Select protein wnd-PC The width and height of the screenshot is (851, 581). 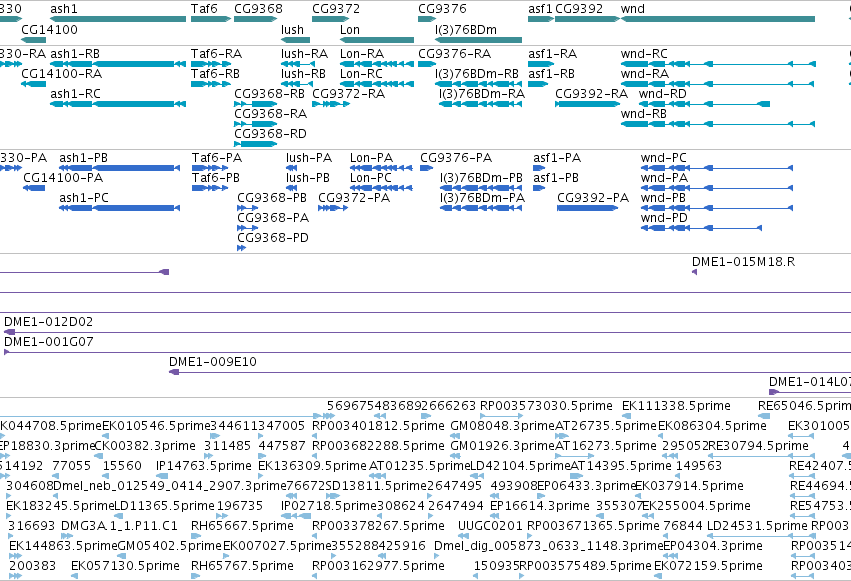coord(717,168)
